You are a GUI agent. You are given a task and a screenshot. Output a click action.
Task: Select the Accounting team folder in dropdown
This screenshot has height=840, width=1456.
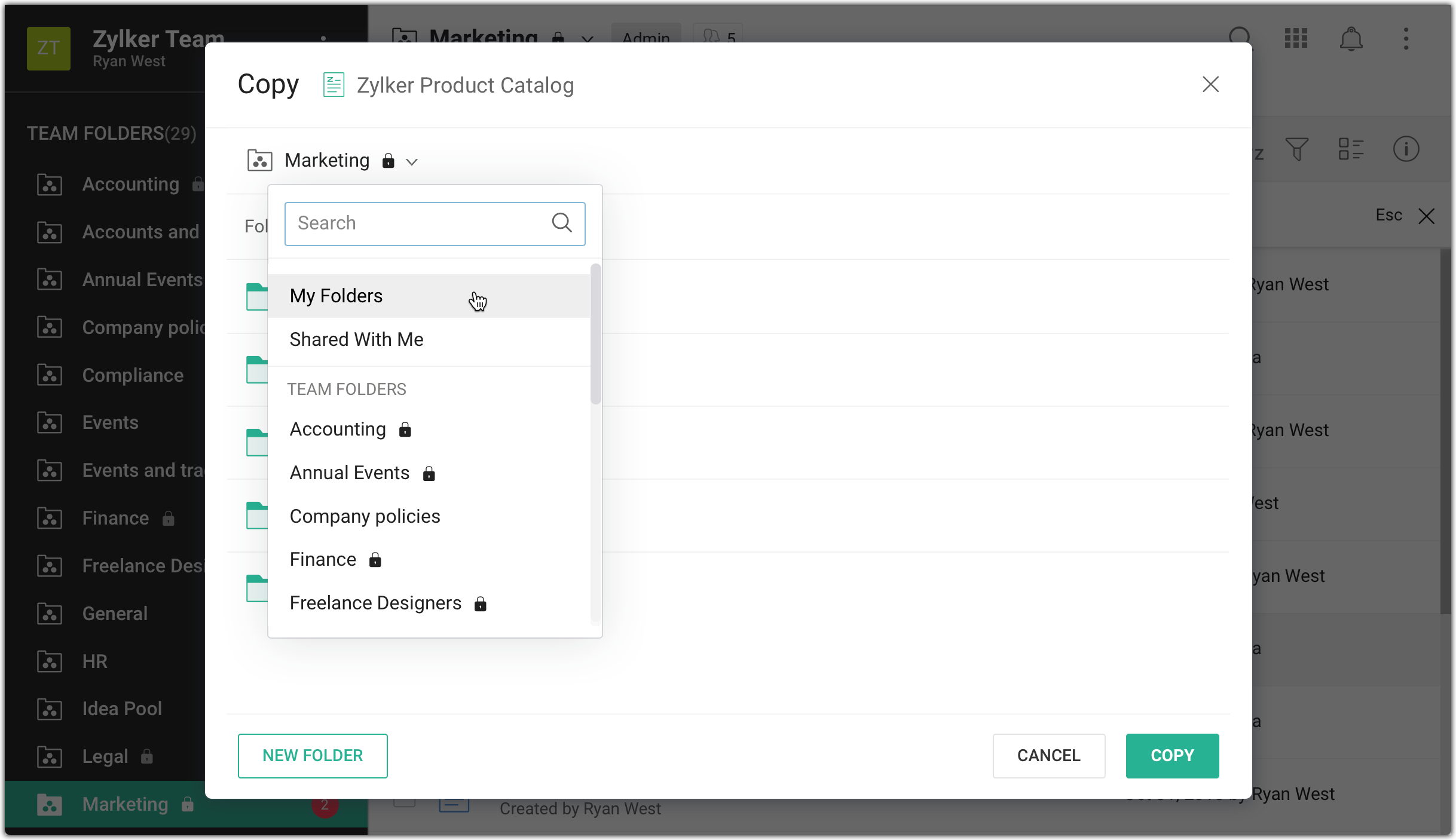tap(338, 429)
